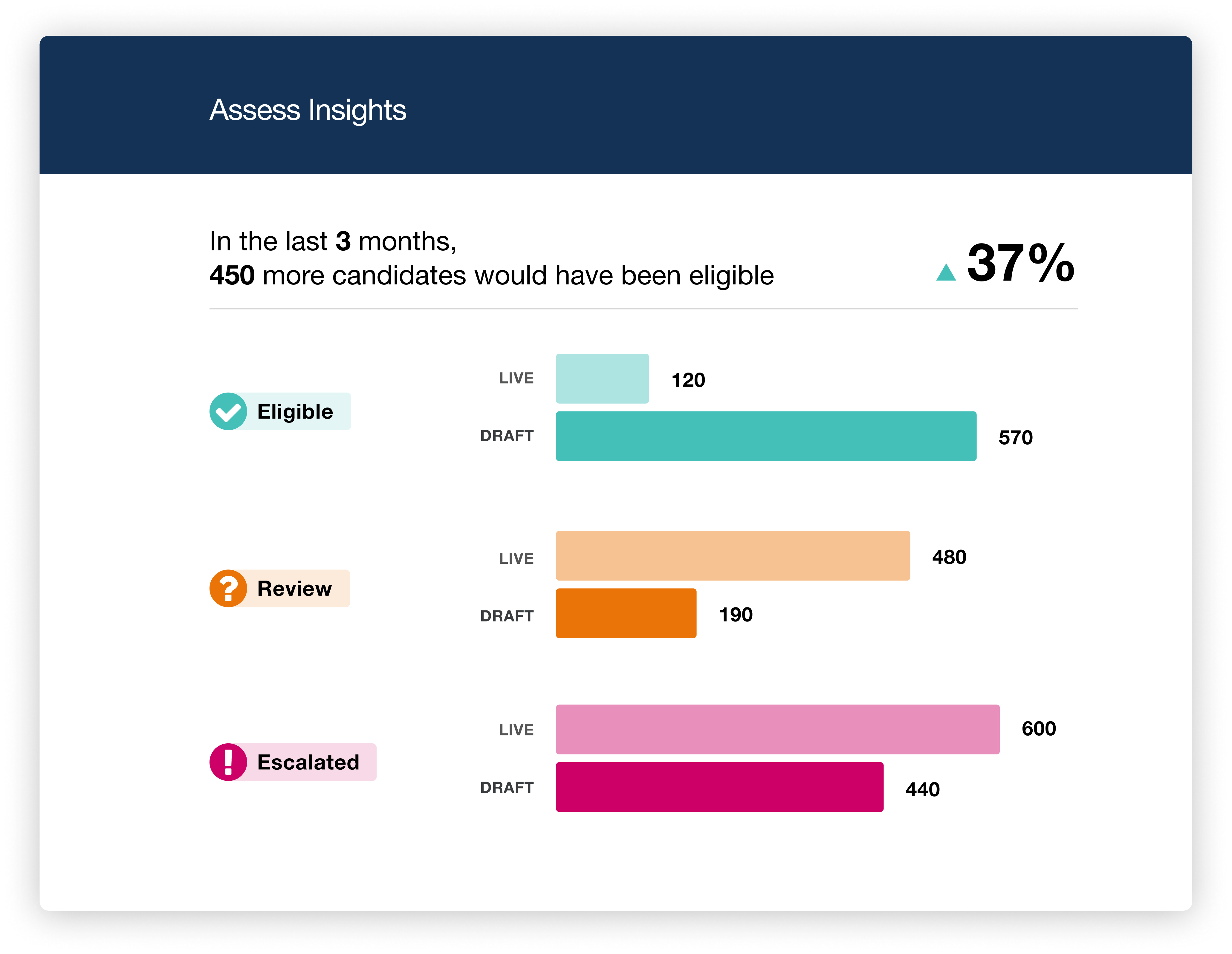Click the 600 value beside Escalated LIVE
The width and height of the screenshot is (1232, 954).
1039,728
